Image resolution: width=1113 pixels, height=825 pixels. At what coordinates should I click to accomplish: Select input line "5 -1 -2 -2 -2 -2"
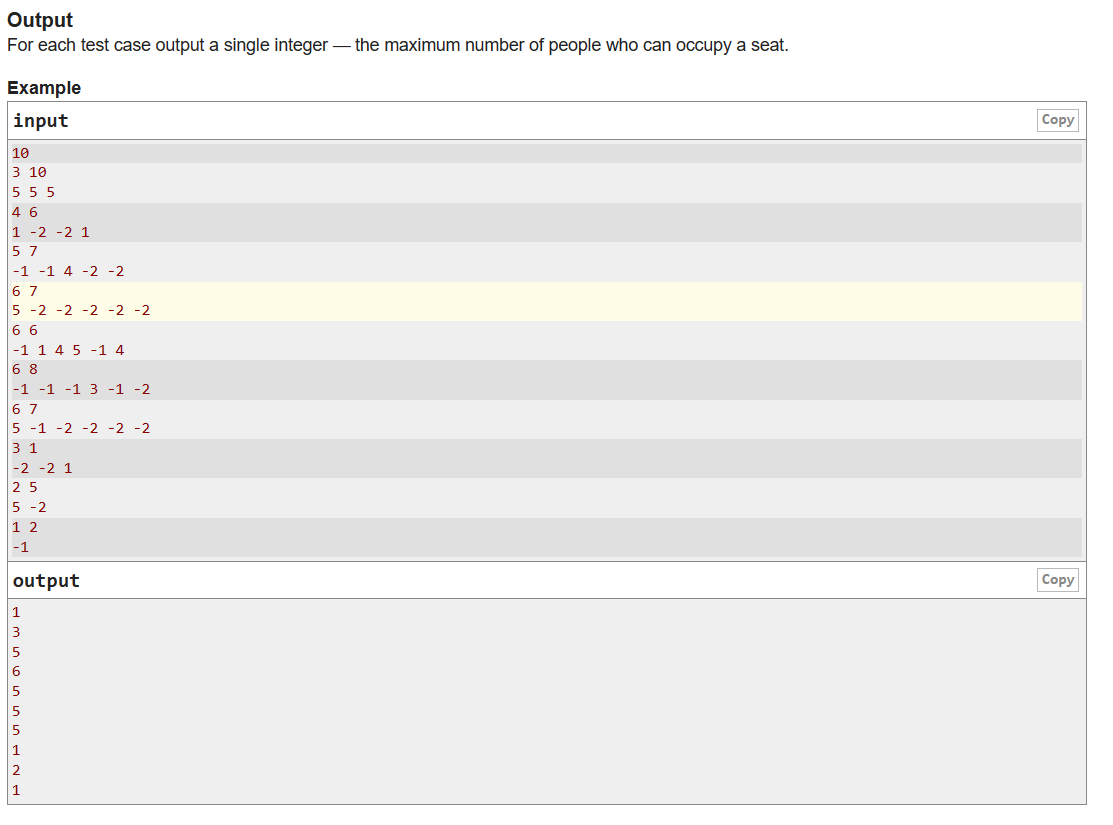81,428
